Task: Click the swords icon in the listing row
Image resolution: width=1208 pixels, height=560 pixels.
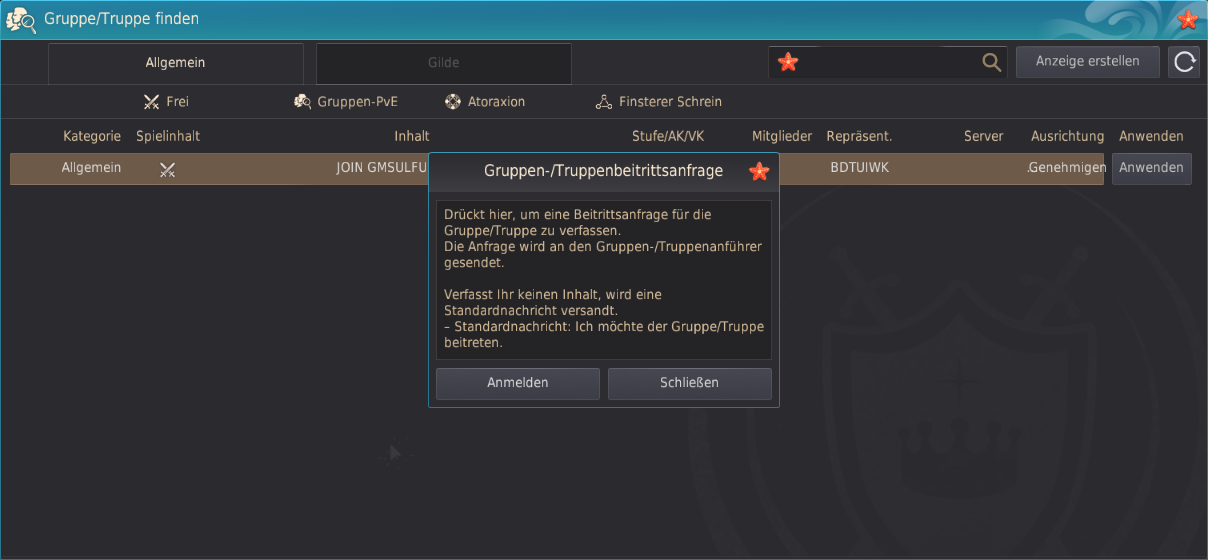Action: [x=167, y=169]
